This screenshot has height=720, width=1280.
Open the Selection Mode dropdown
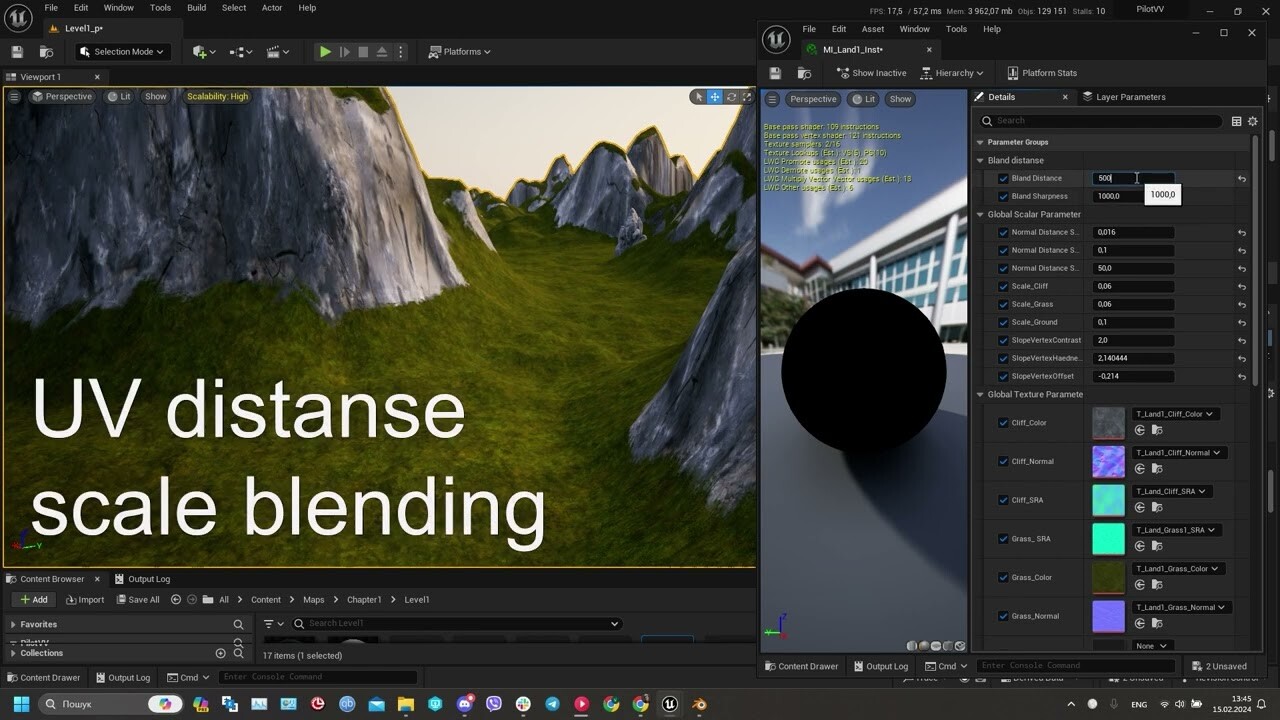[122, 51]
